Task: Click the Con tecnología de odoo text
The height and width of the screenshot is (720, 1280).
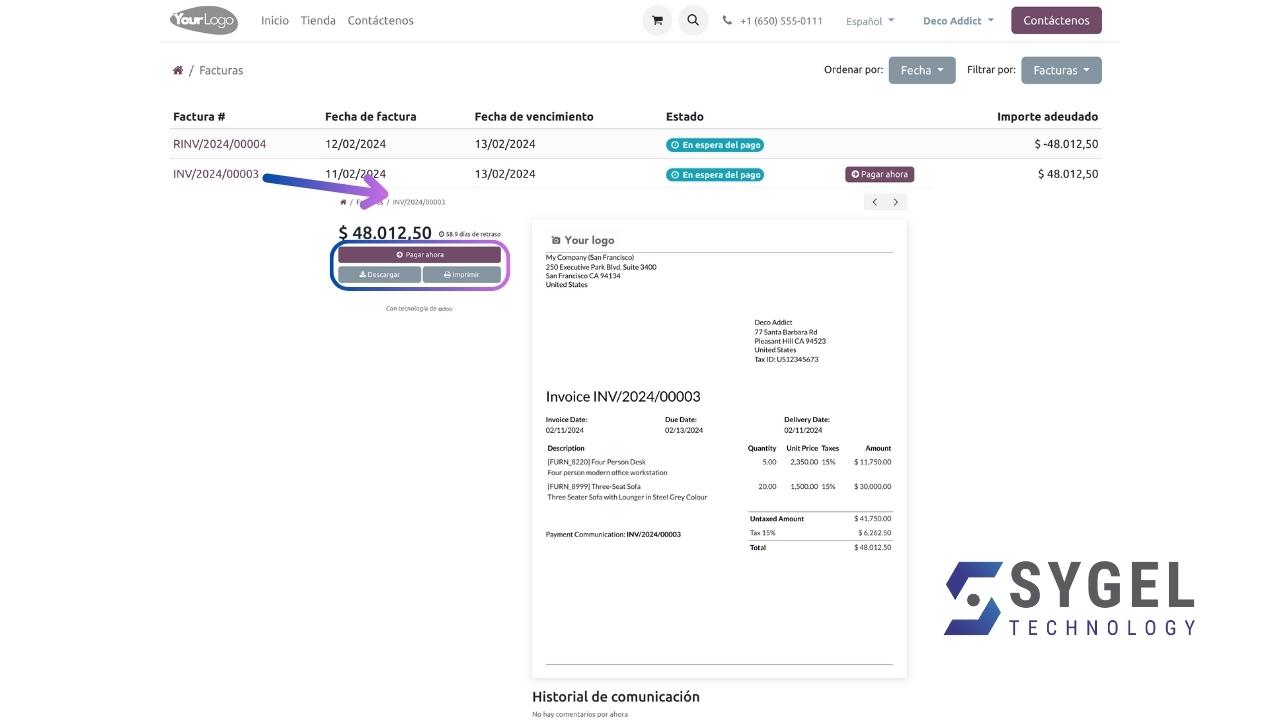Action: tap(419, 308)
